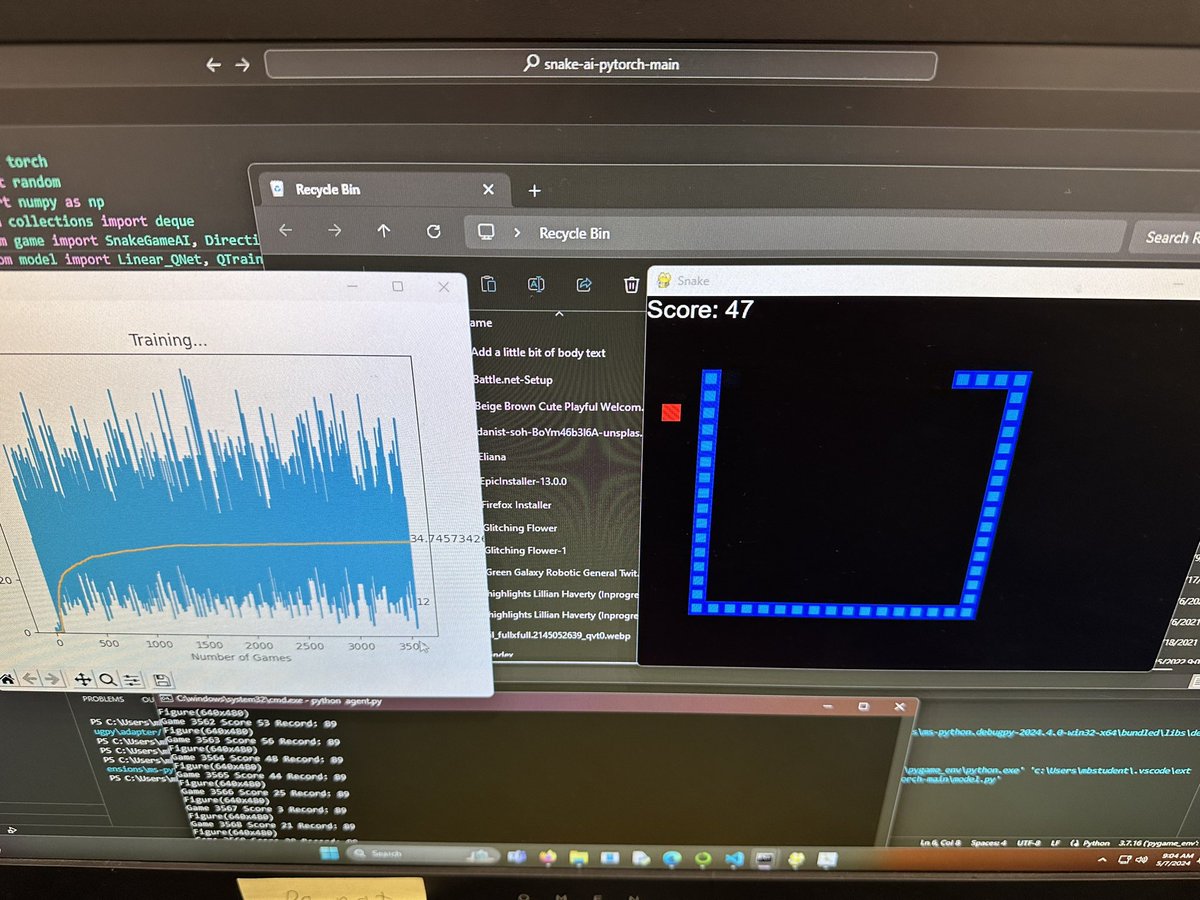Go up one folder in Recycle Bin window
Screen dimensions: 1200x900
pyautogui.click(x=384, y=231)
